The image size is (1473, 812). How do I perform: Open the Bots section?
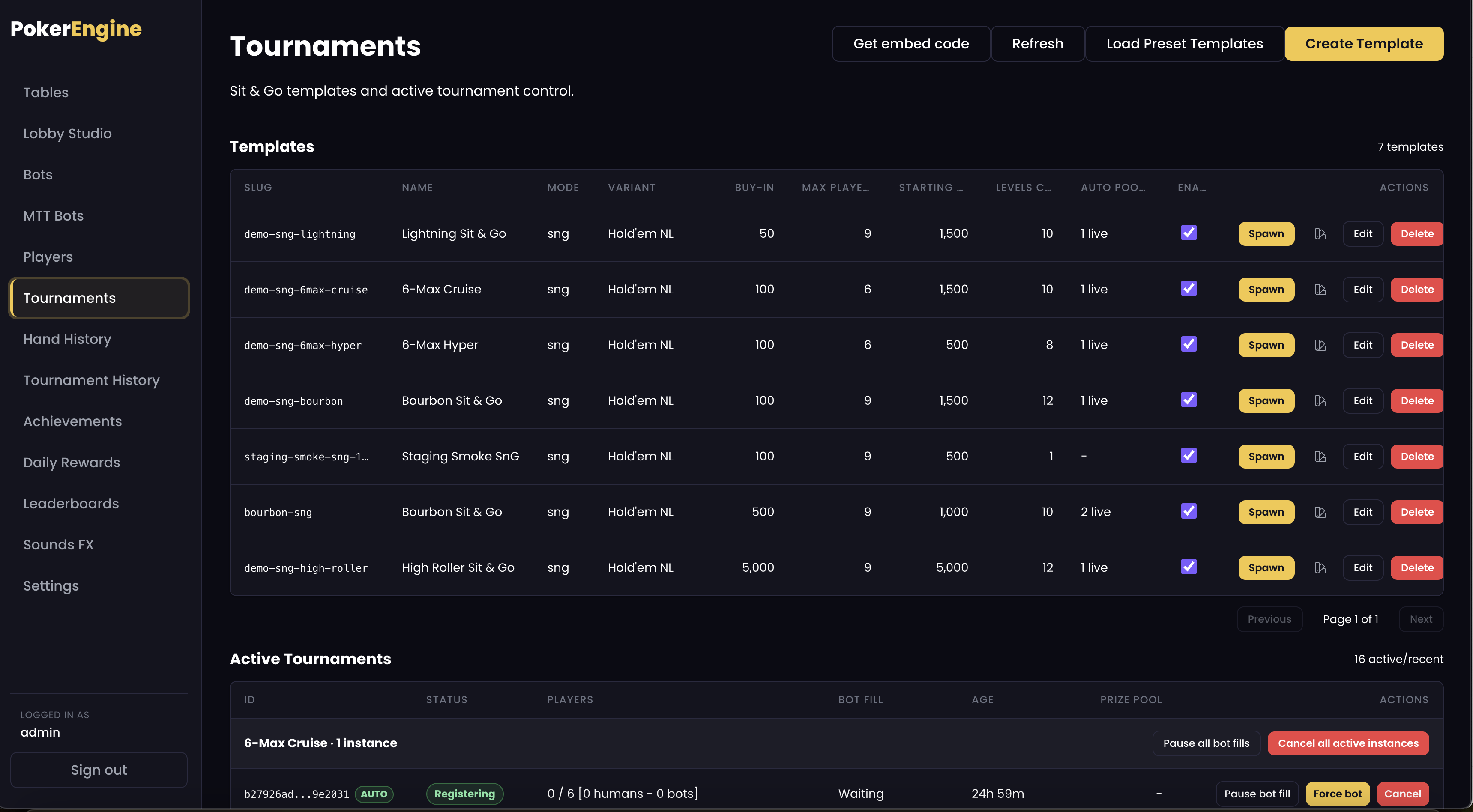pyautogui.click(x=99, y=175)
